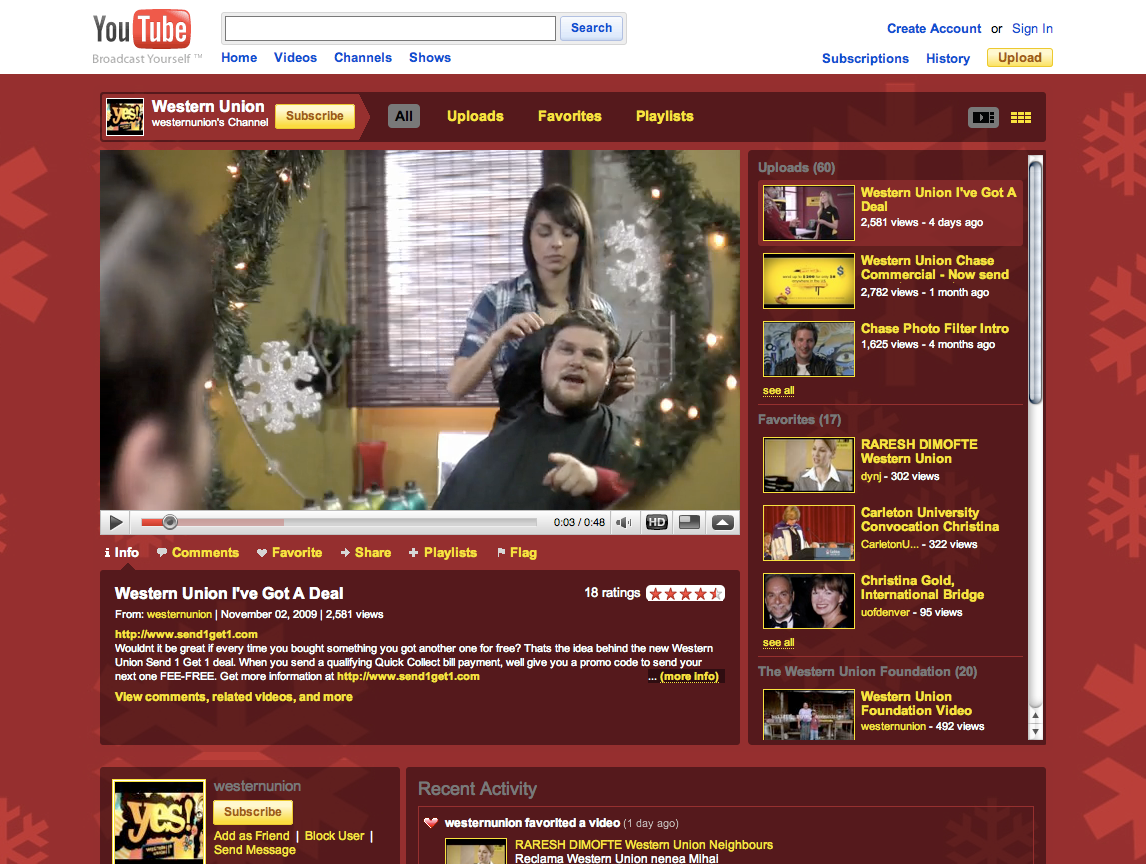1146x864 pixels.
Task: Open Christina Gold, International Bridge thumbnail
Action: 808,601
